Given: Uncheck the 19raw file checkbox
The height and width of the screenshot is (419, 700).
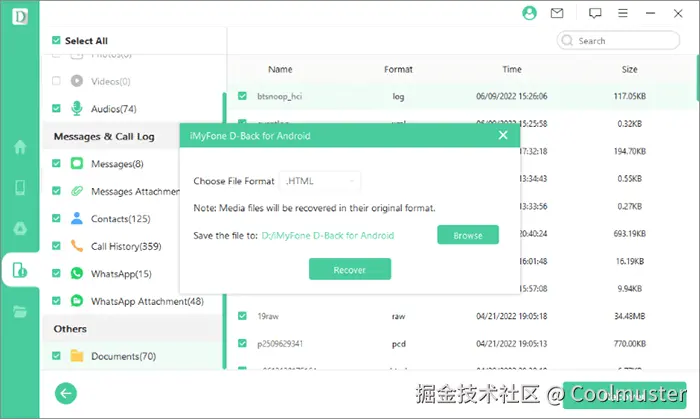Looking at the screenshot, I should (242, 316).
